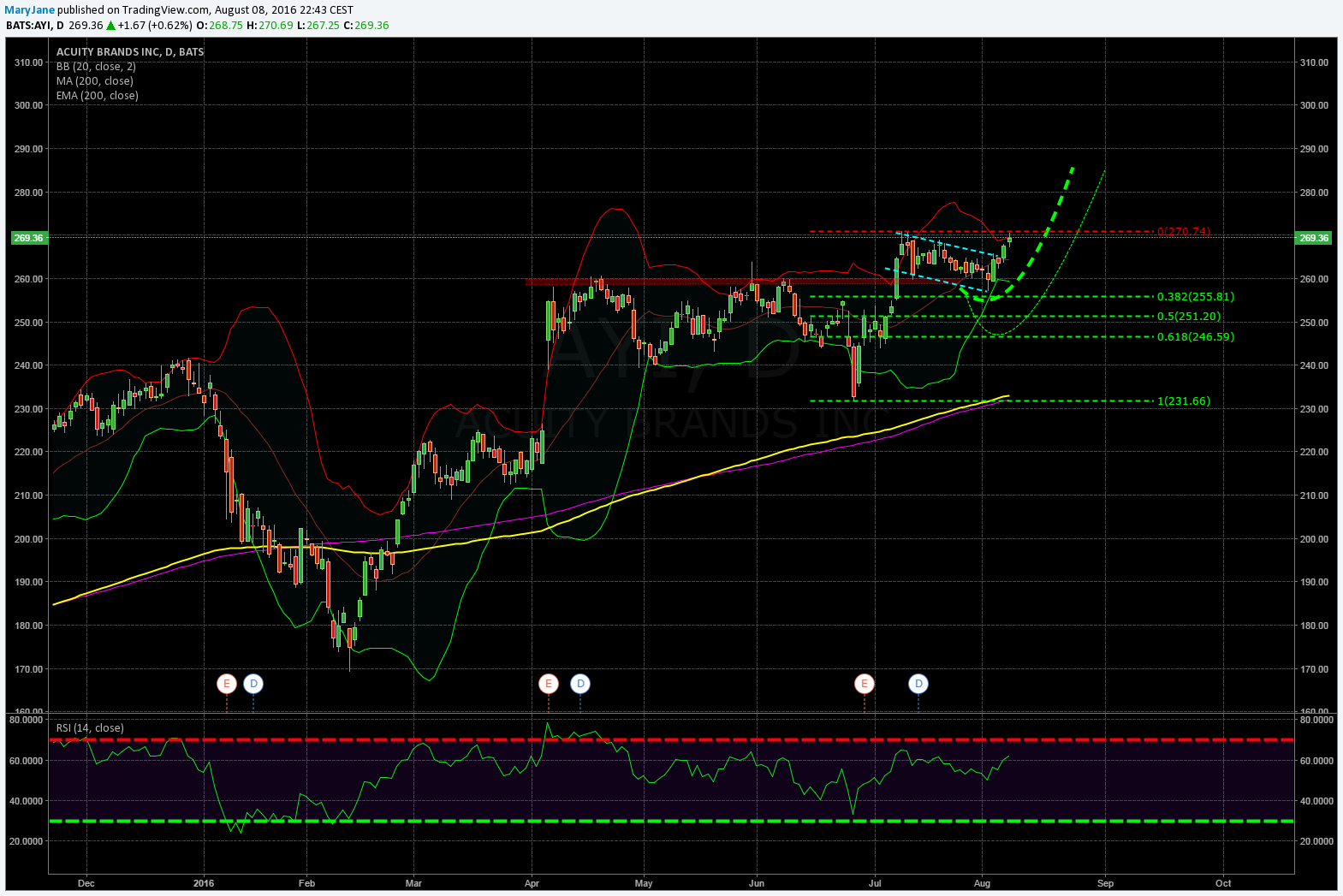1343x896 pixels.
Task: Click the 0.5(251.20) Fibonacci level label
Action: click(1189, 317)
